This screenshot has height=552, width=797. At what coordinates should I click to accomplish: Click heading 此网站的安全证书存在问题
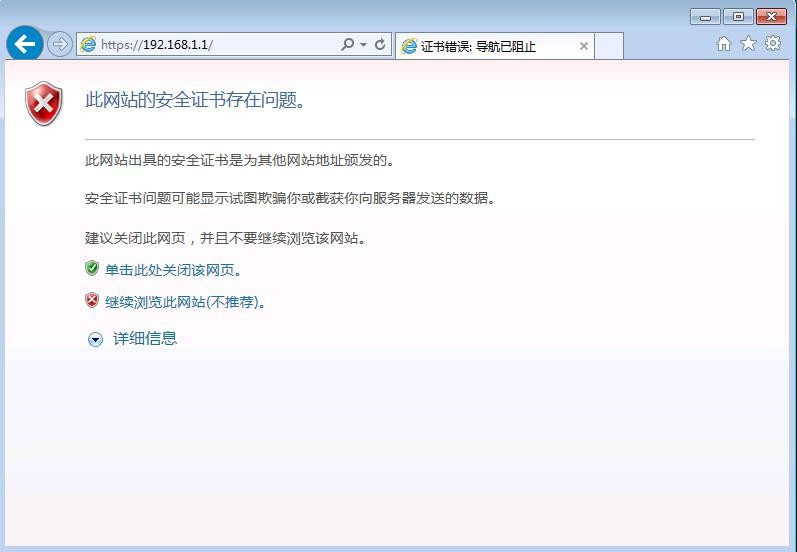195,100
